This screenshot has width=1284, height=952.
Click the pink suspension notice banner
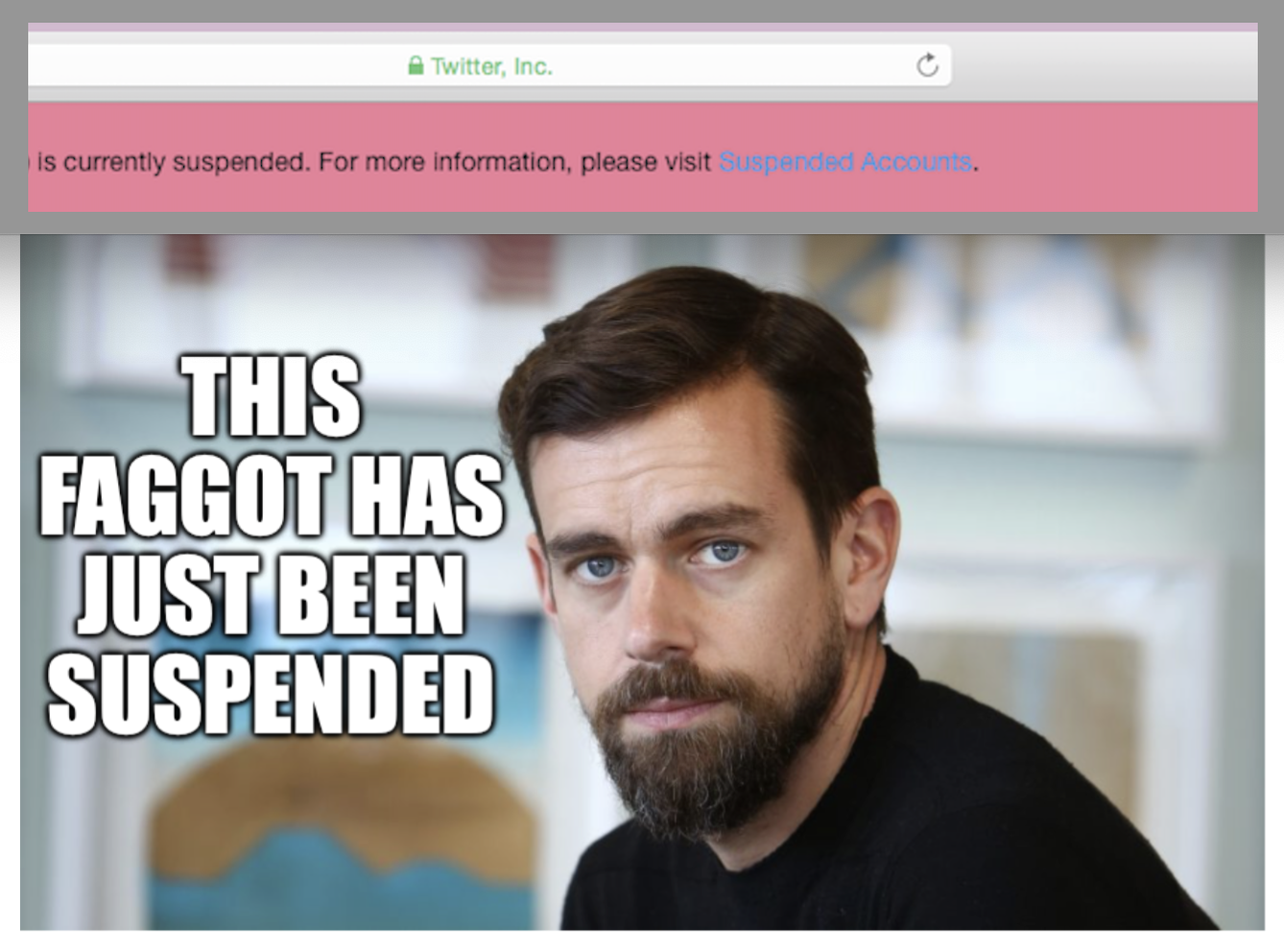click(x=643, y=157)
